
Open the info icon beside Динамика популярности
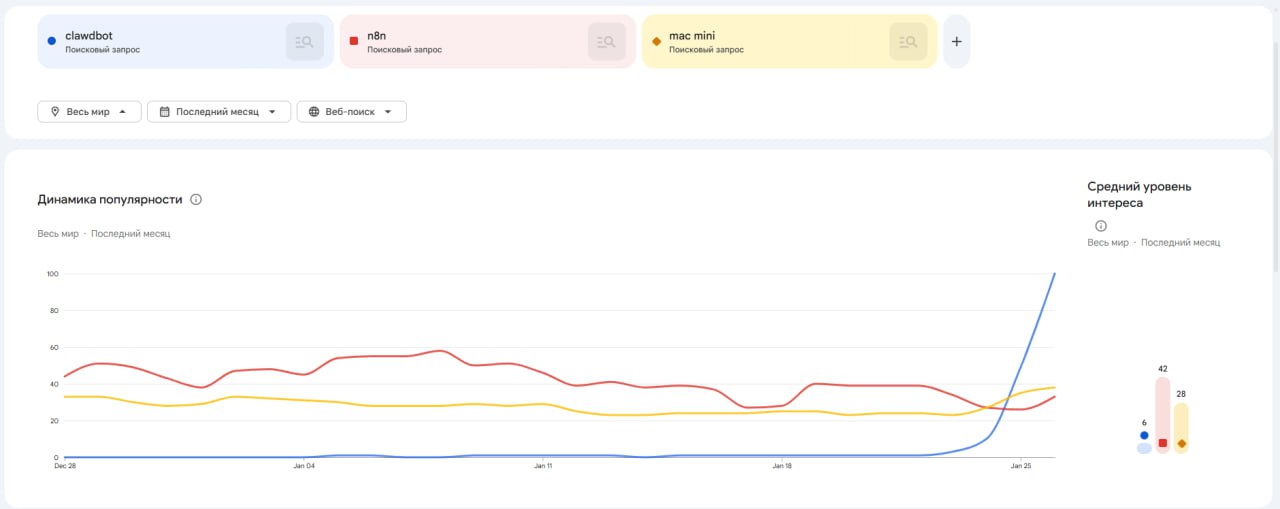coord(196,200)
